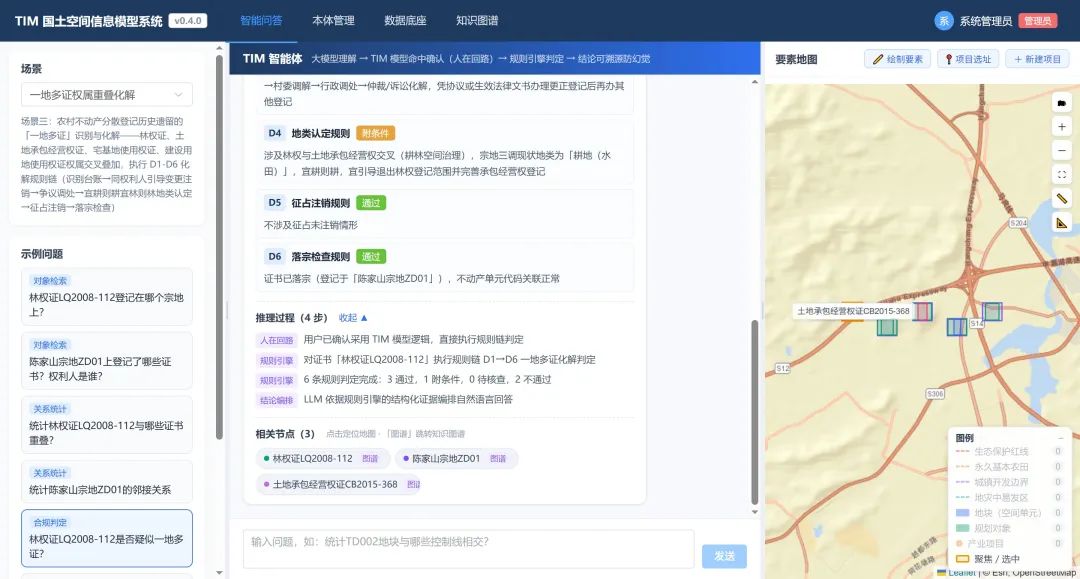Click the 人在回路 reasoning step tag

coord(276,340)
